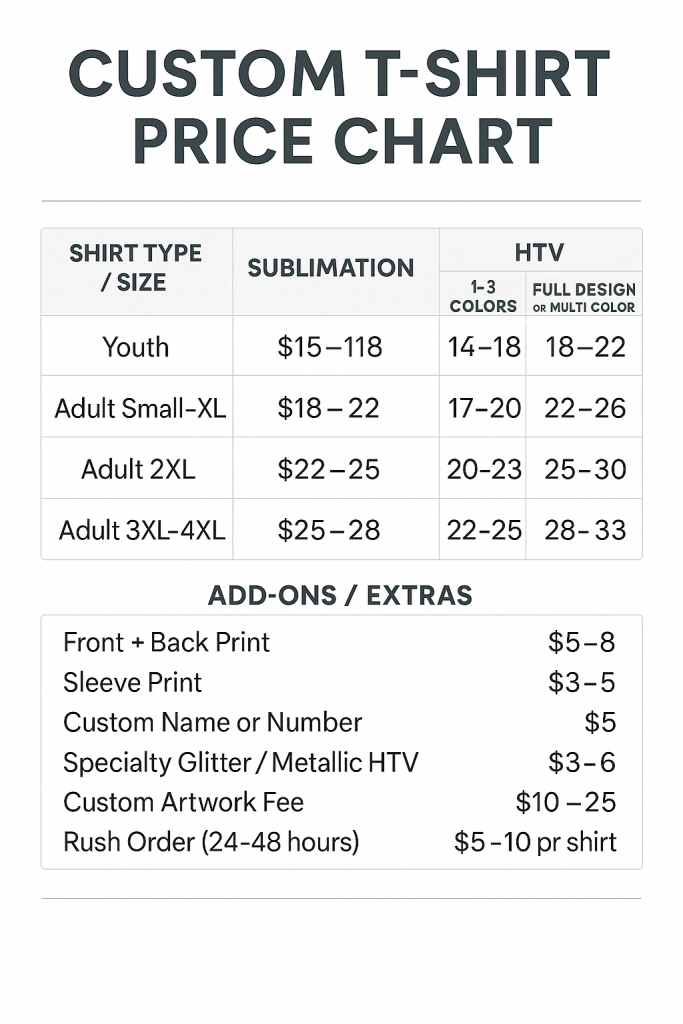
Task: Select the 1-3 Colors subheader
Action: (x=483, y=297)
